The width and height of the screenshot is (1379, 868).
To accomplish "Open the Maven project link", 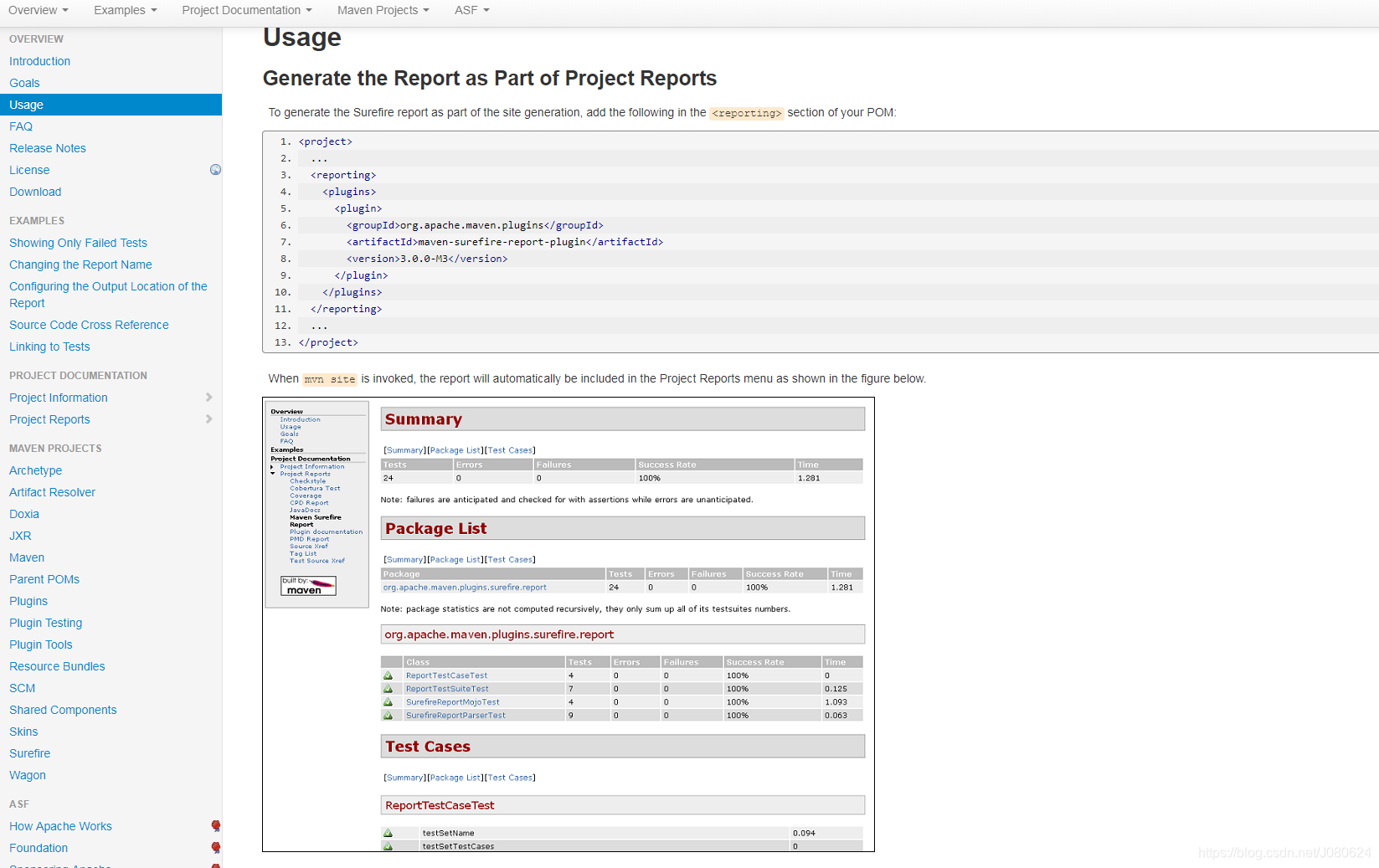I will 27,557.
